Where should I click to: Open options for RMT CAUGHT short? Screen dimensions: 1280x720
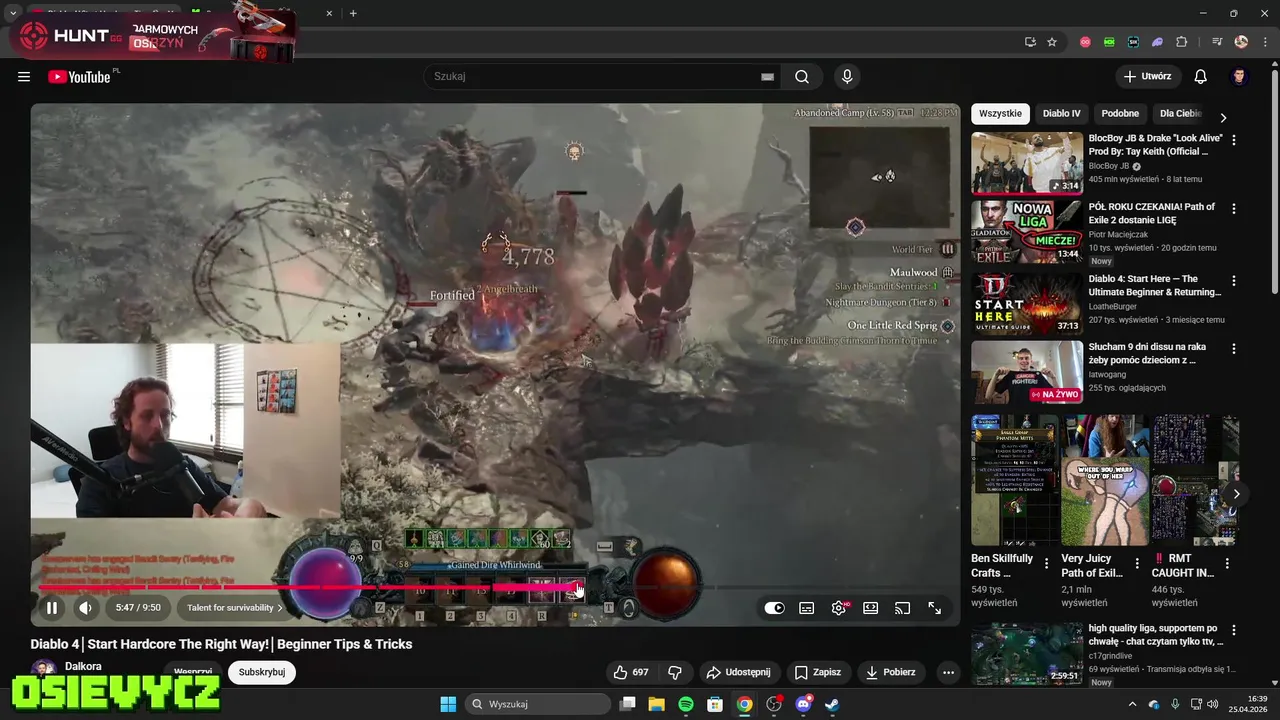pyautogui.click(x=1228, y=564)
